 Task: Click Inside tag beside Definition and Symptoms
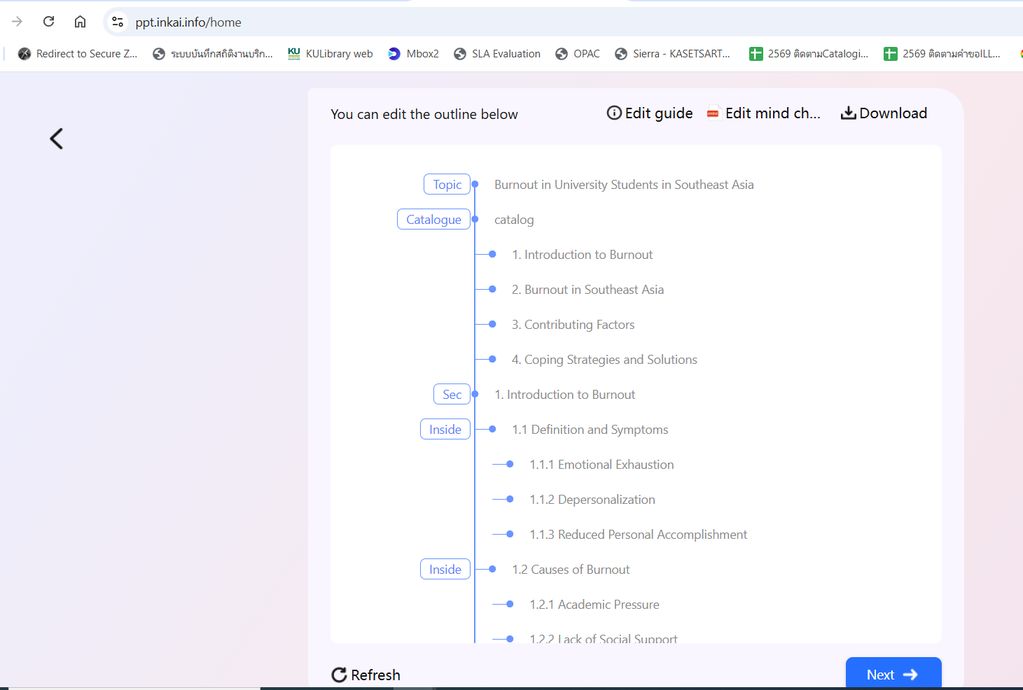pos(445,430)
